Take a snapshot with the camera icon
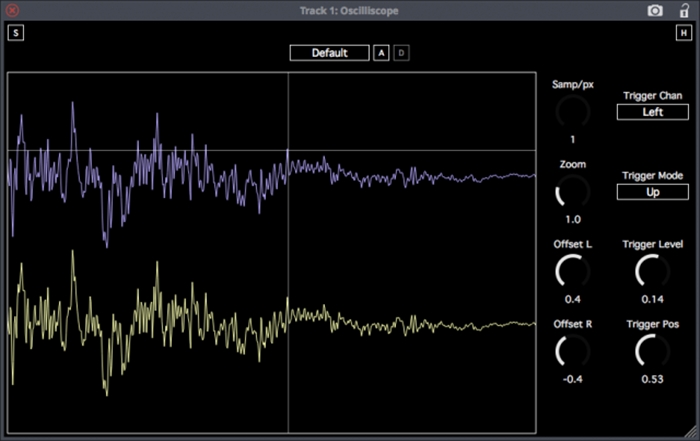 pyautogui.click(x=655, y=11)
